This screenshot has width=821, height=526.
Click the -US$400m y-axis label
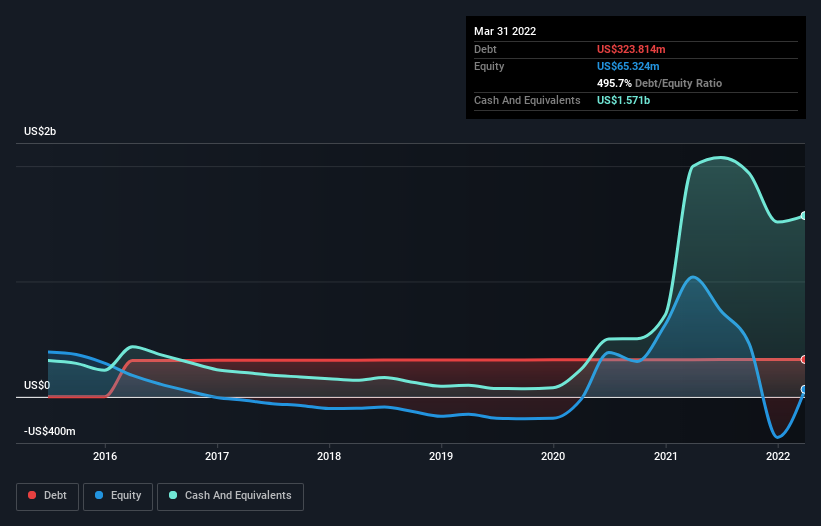pyautogui.click(x=49, y=431)
